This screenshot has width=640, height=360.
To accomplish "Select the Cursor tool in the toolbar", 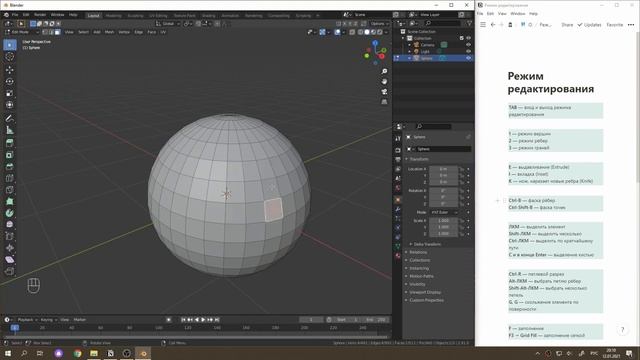I will click(10, 57).
